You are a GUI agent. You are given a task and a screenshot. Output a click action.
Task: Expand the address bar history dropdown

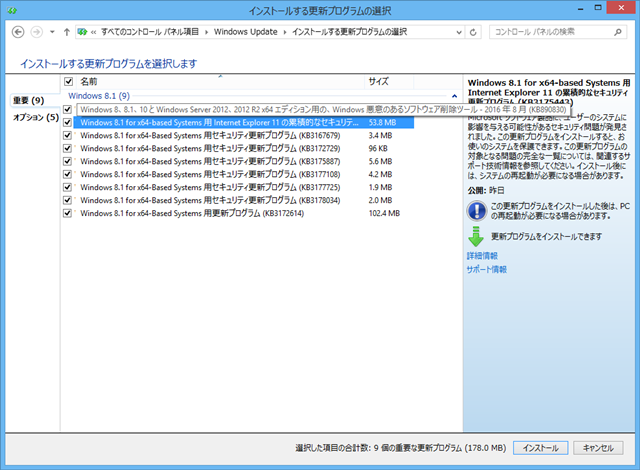pos(459,32)
